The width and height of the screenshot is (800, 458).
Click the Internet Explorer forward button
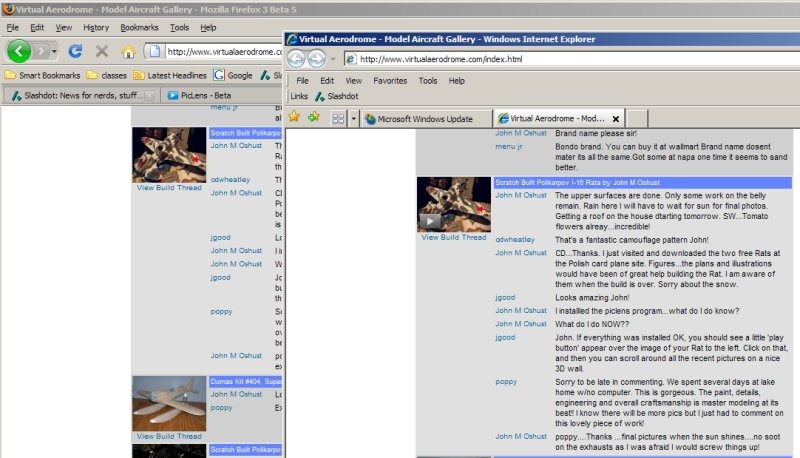(317, 59)
